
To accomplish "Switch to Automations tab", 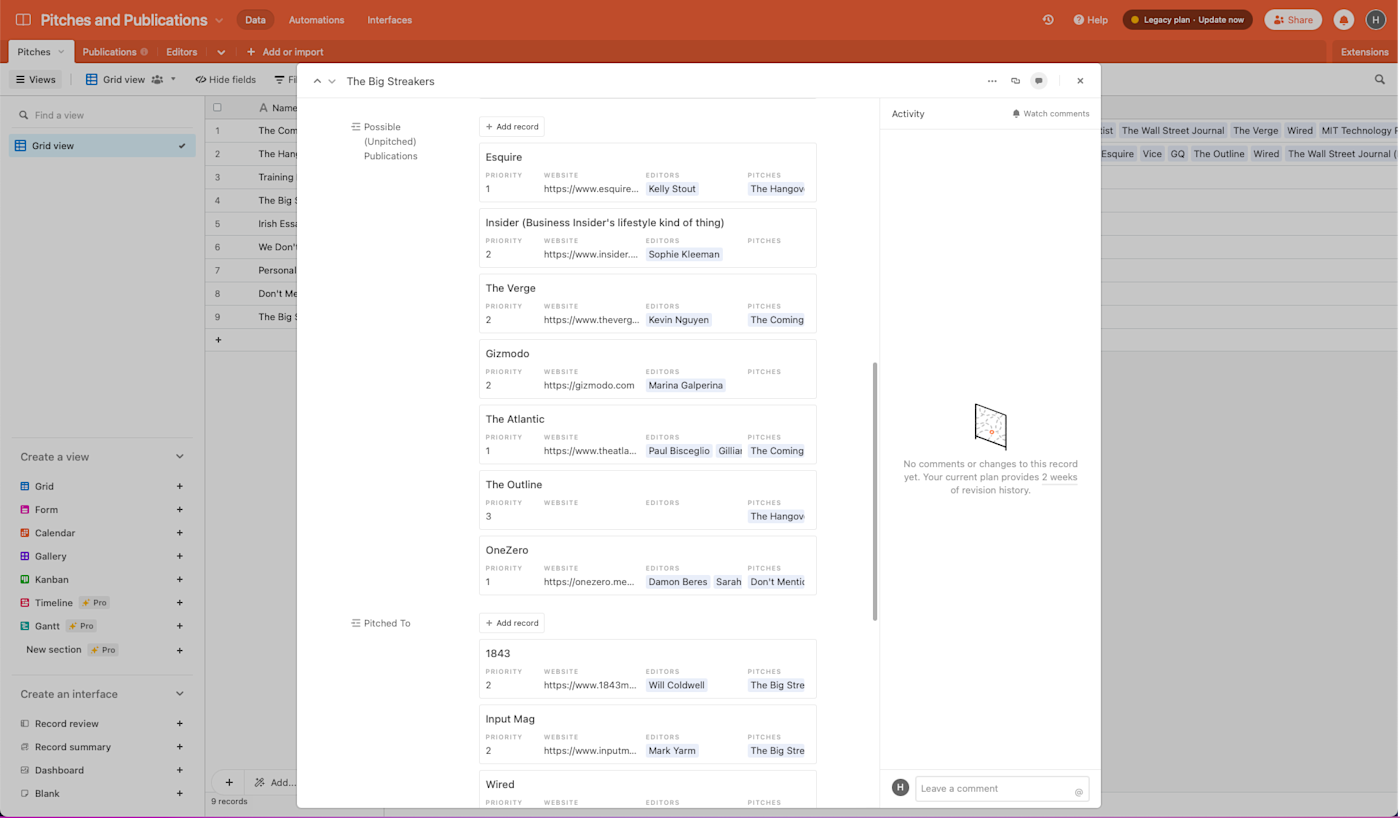I will click(316, 20).
